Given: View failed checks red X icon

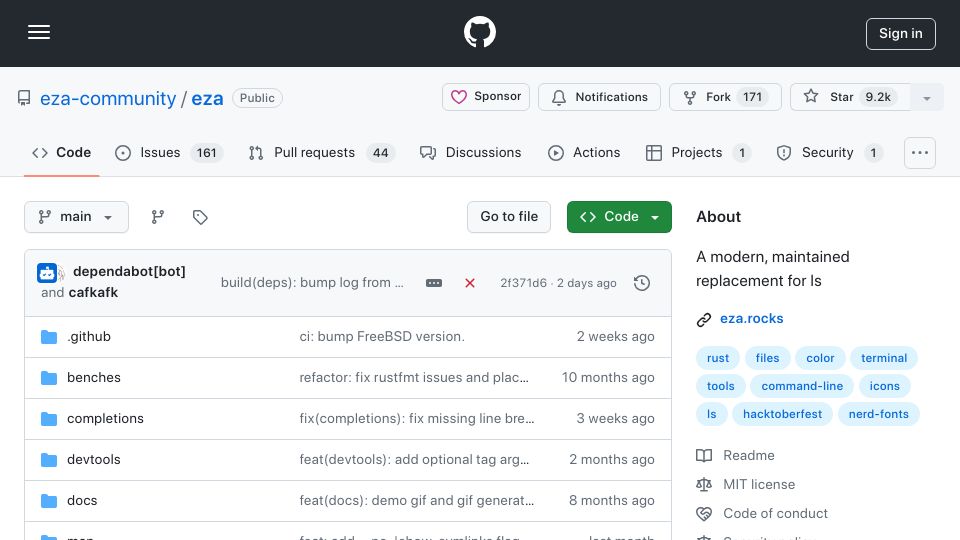Looking at the screenshot, I should click(x=470, y=283).
